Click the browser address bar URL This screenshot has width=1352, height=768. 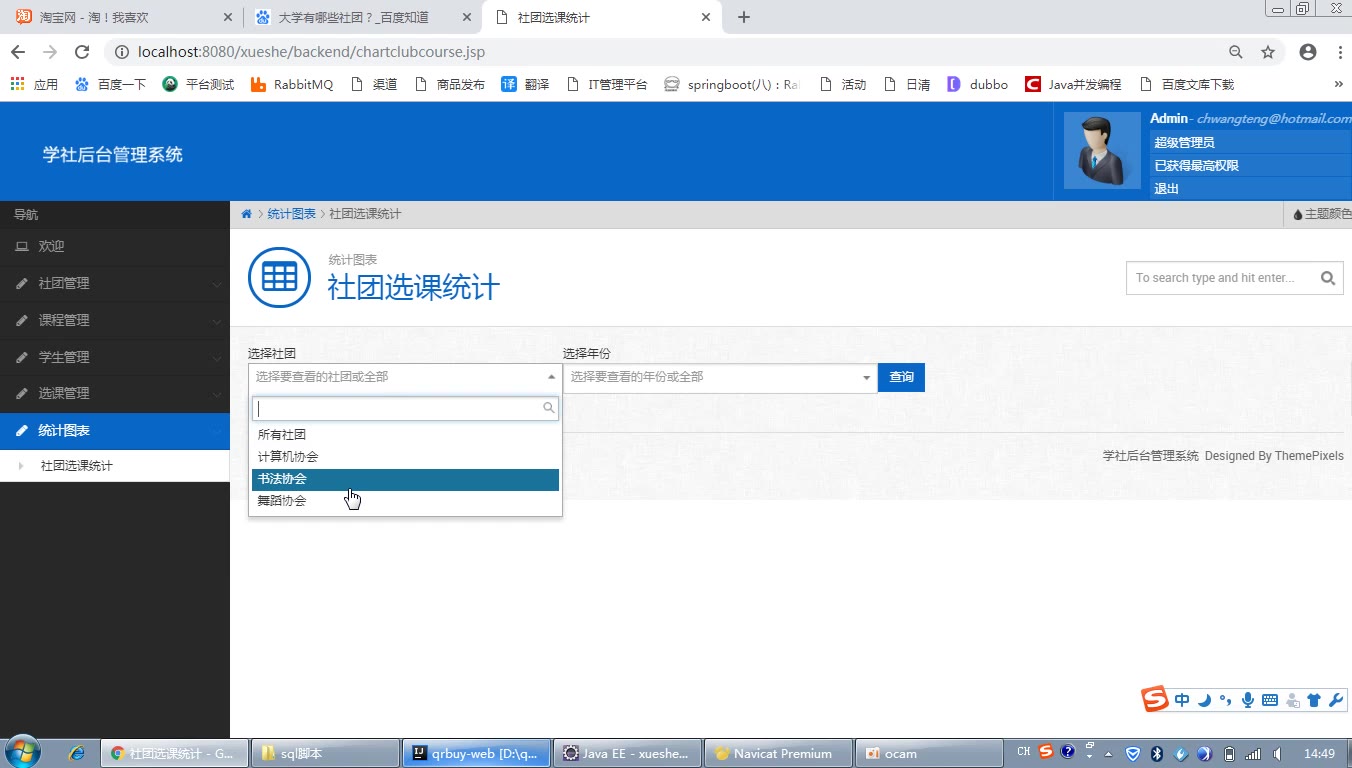pyautogui.click(x=311, y=52)
